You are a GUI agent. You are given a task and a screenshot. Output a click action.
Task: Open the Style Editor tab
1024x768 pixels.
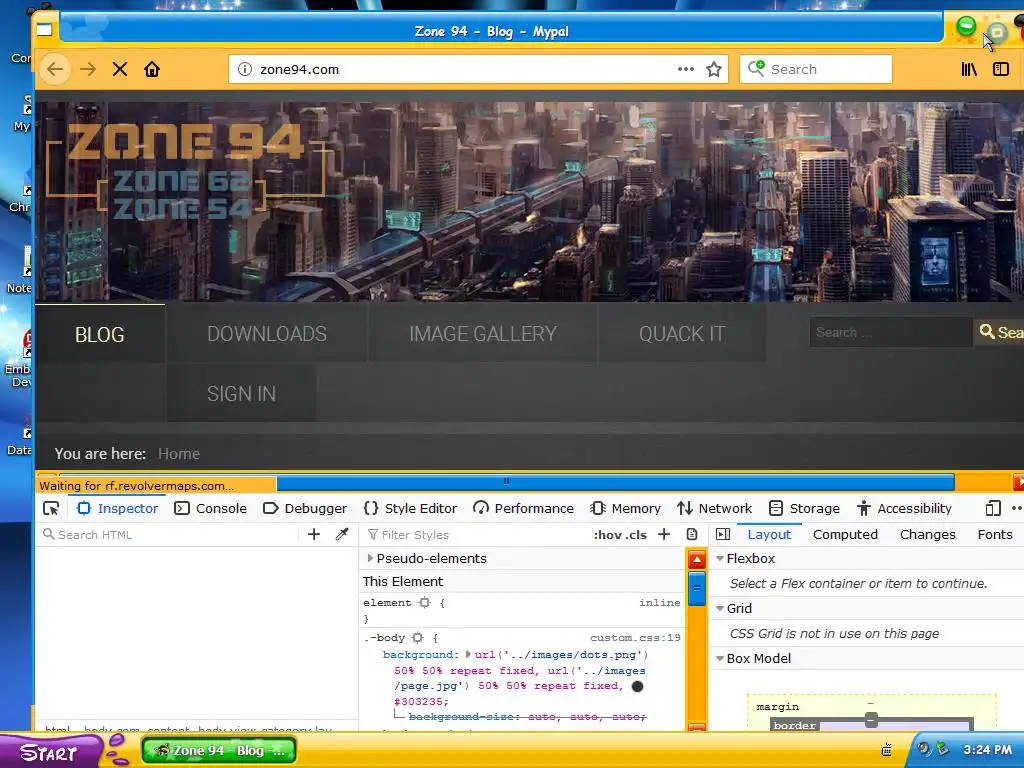point(409,508)
